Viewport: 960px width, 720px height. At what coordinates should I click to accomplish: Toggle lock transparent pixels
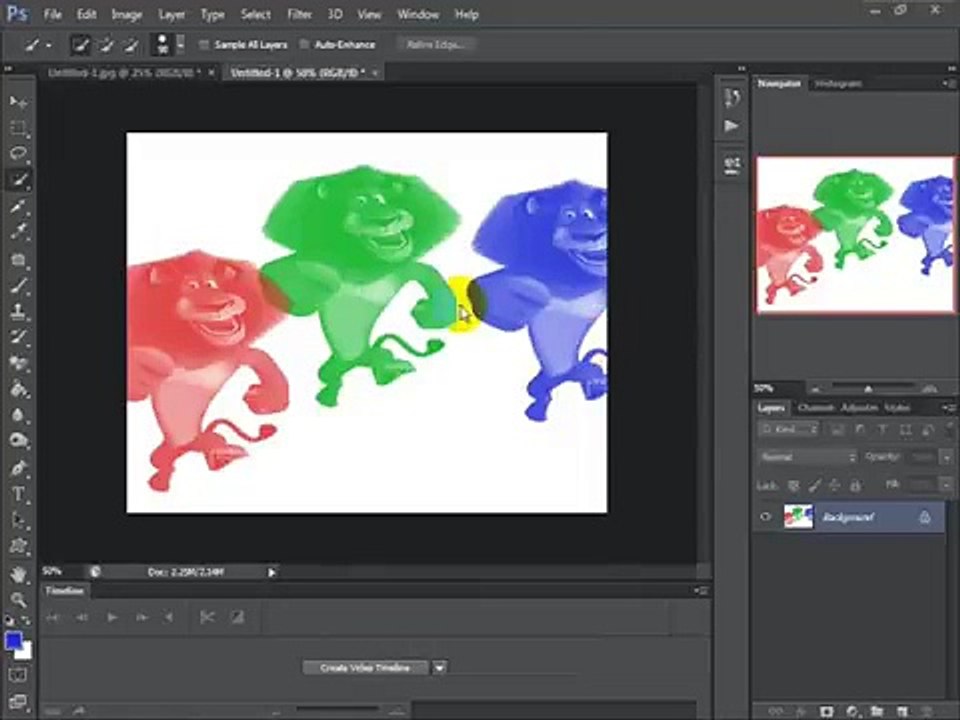793,486
